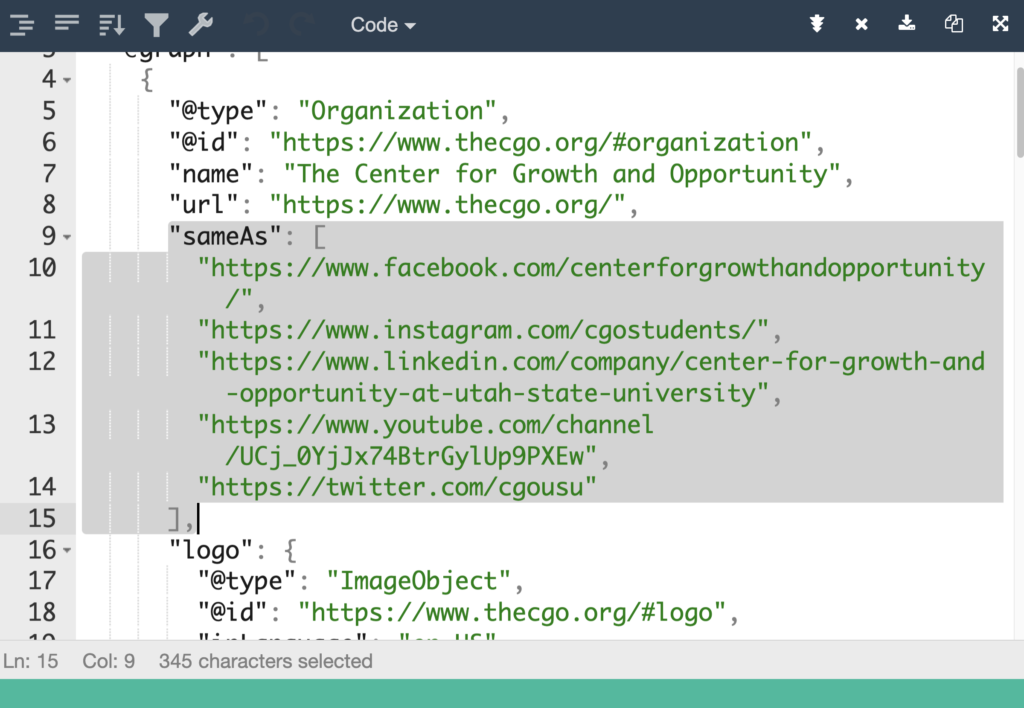Download the document with the tray-arrow icon
This screenshot has width=1024, height=708.
click(906, 24)
